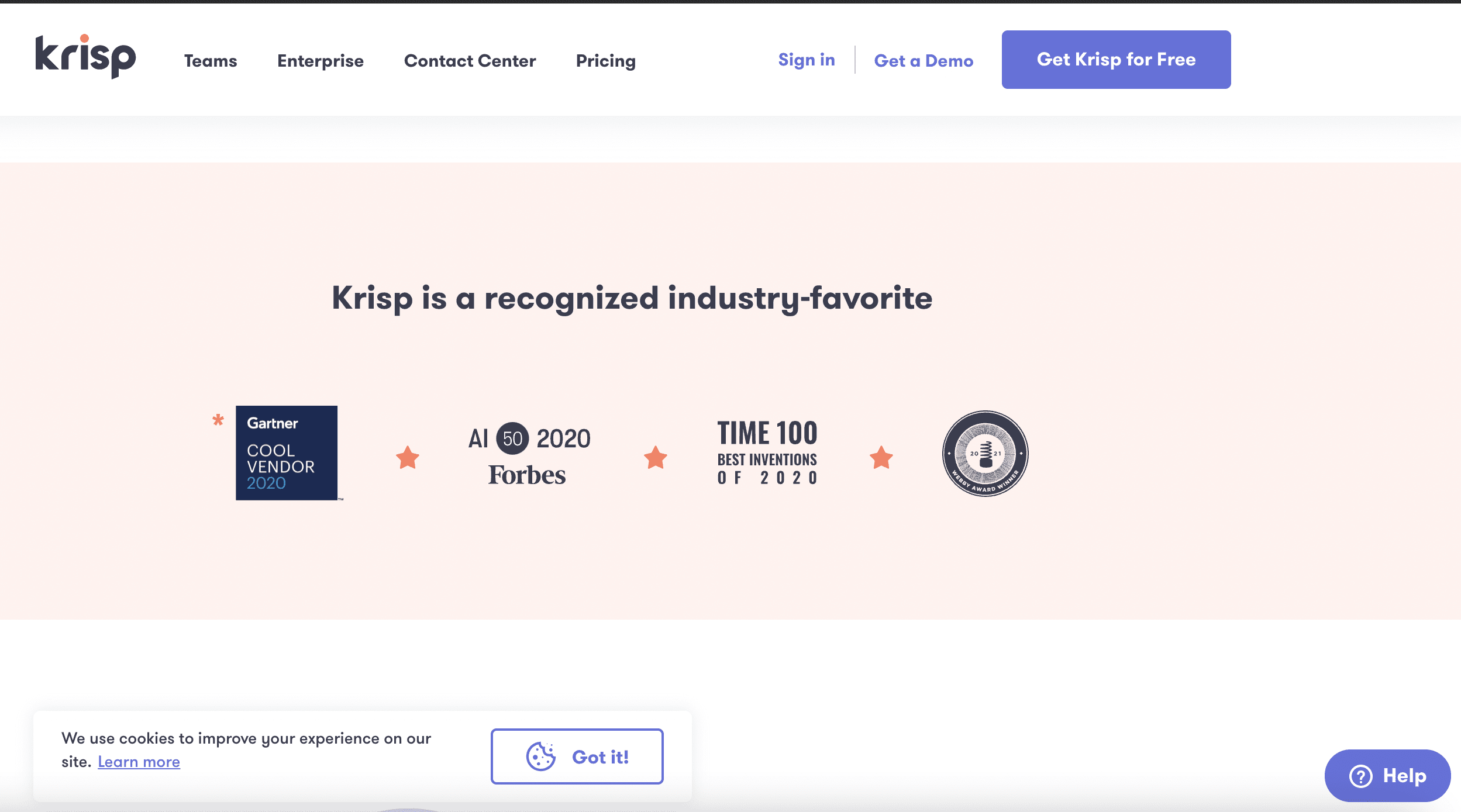Image resolution: width=1461 pixels, height=812 pixels.
Task: Click the star between Gartner and Forbes
Action: 408,458
